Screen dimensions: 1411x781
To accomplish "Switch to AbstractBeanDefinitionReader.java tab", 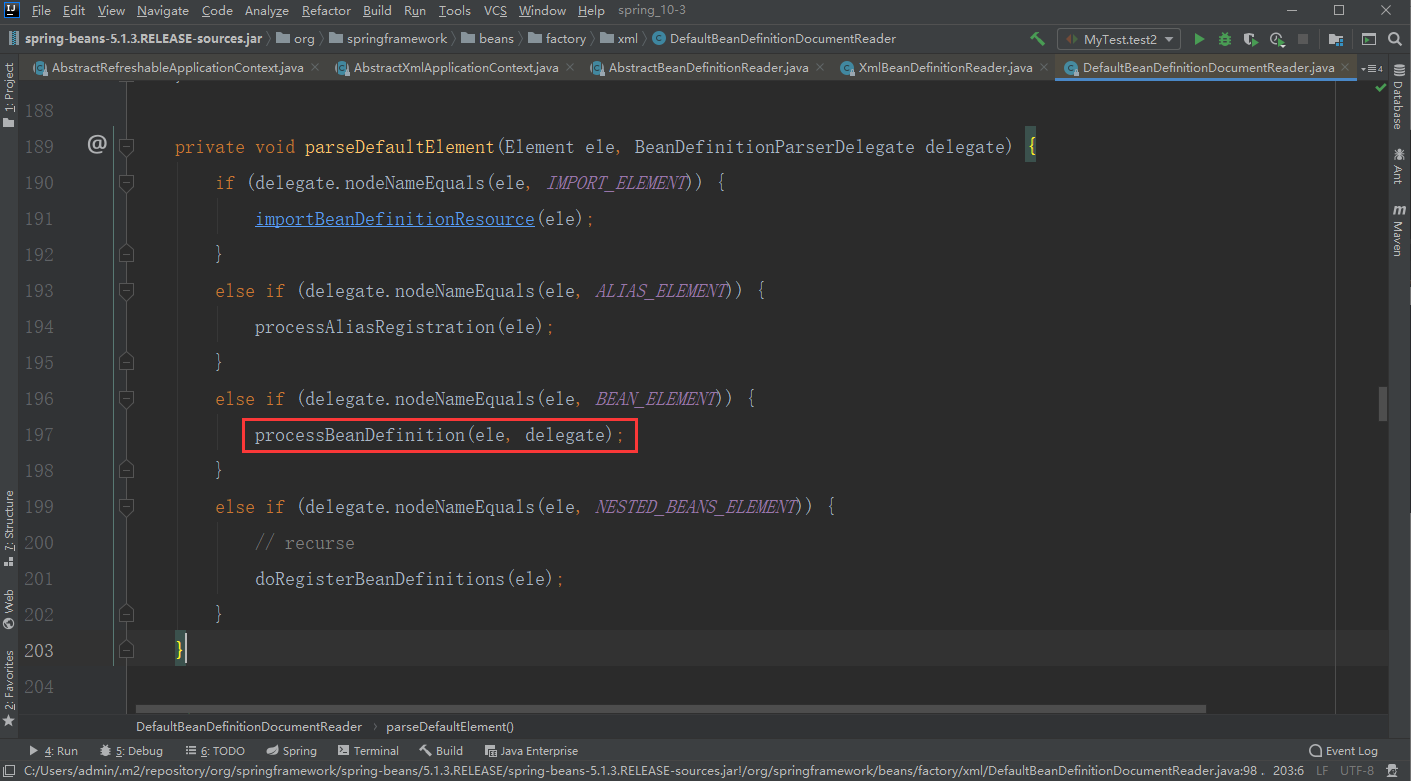I will click(707, 68).
